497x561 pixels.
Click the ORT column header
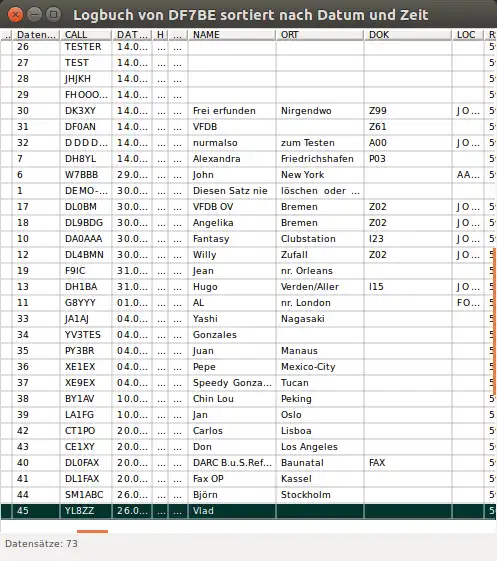(x=320, y=35)
